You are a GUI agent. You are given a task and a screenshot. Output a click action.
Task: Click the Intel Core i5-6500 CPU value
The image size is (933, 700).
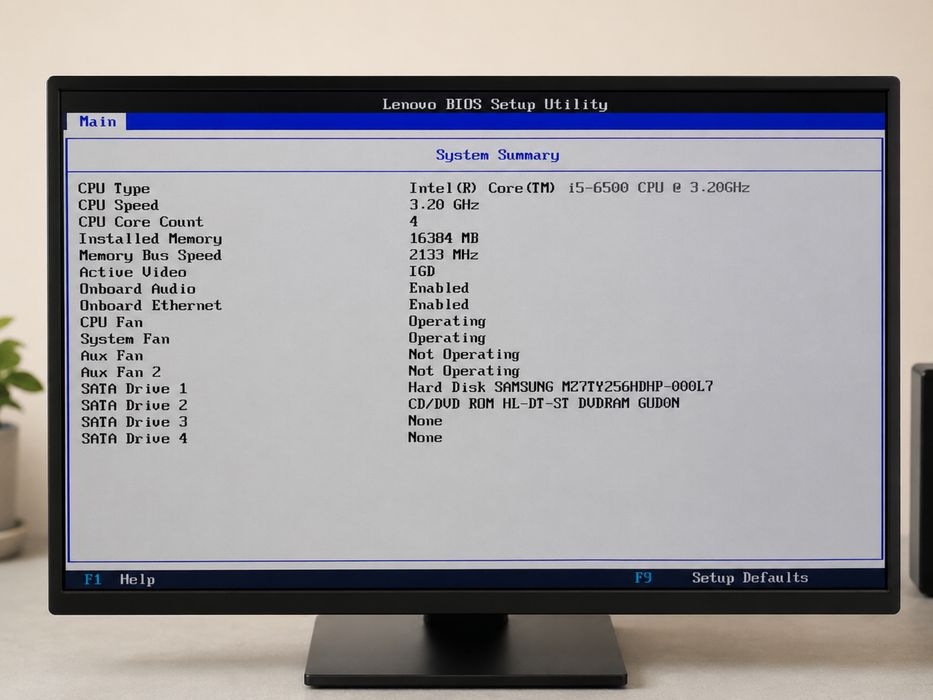(579, 188)
